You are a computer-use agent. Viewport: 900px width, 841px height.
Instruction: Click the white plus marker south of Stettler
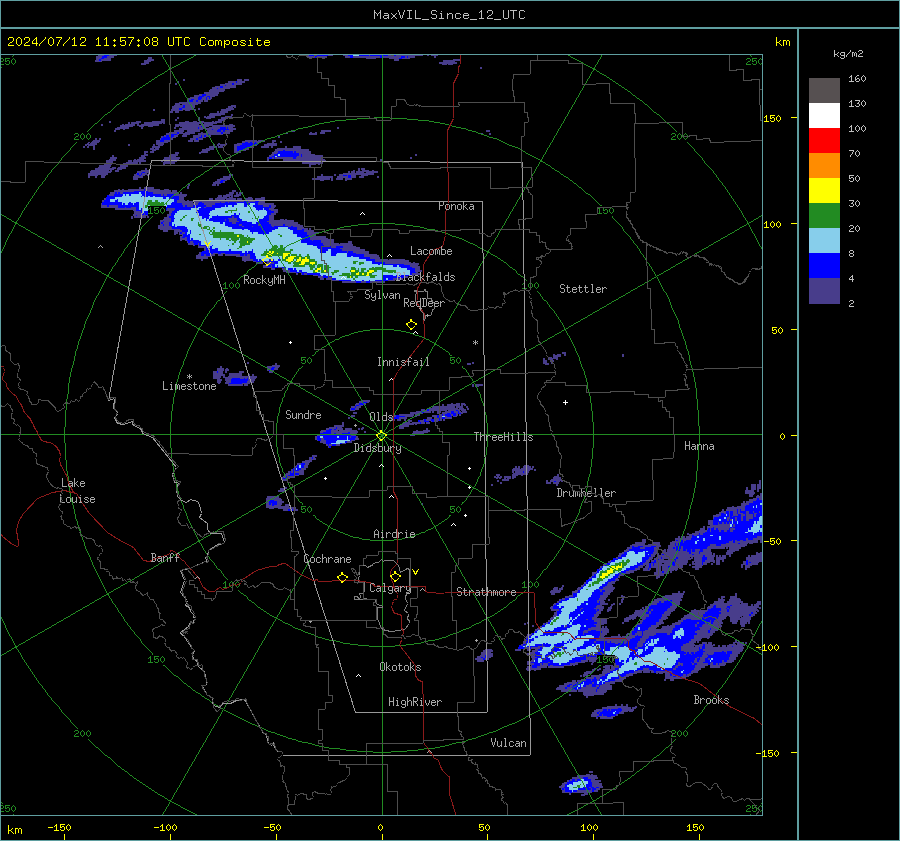click(x=565, y=402)
